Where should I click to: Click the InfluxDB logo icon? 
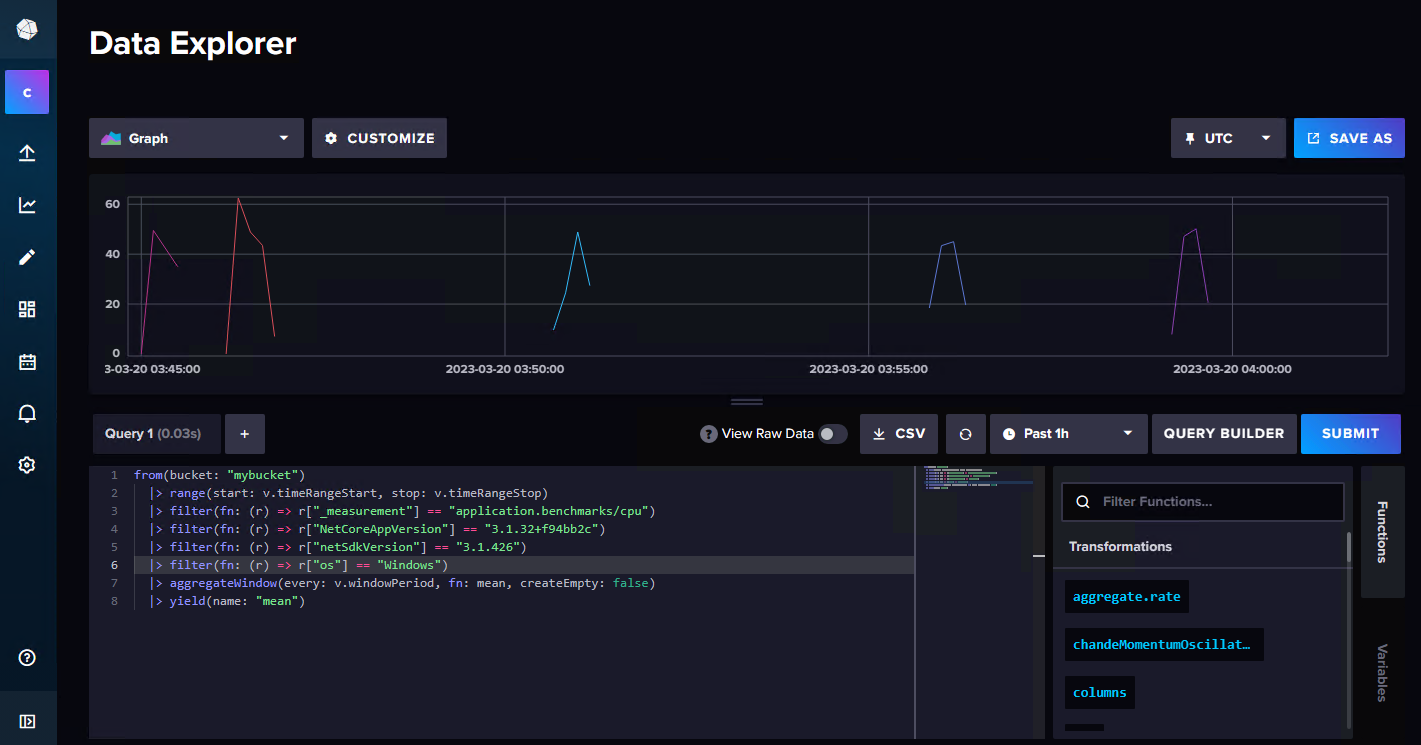tap(27, 29)
